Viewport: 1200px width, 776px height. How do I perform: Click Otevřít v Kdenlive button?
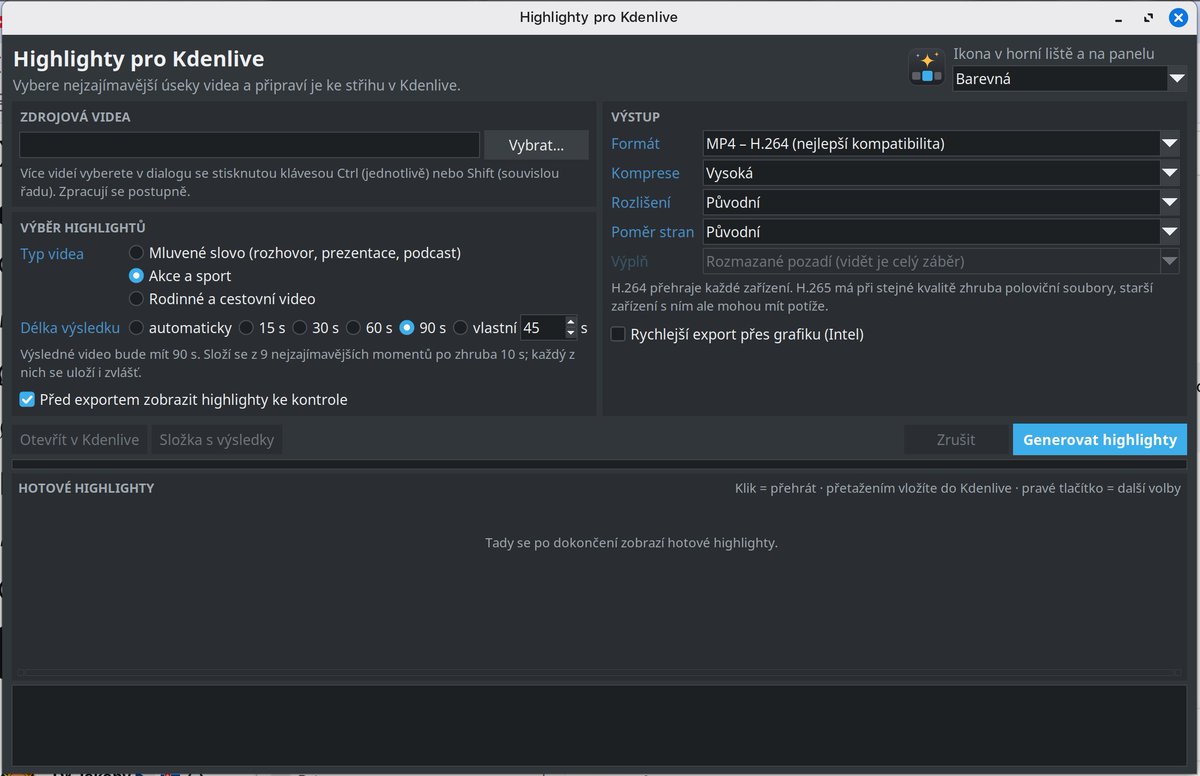click(80, 440)
